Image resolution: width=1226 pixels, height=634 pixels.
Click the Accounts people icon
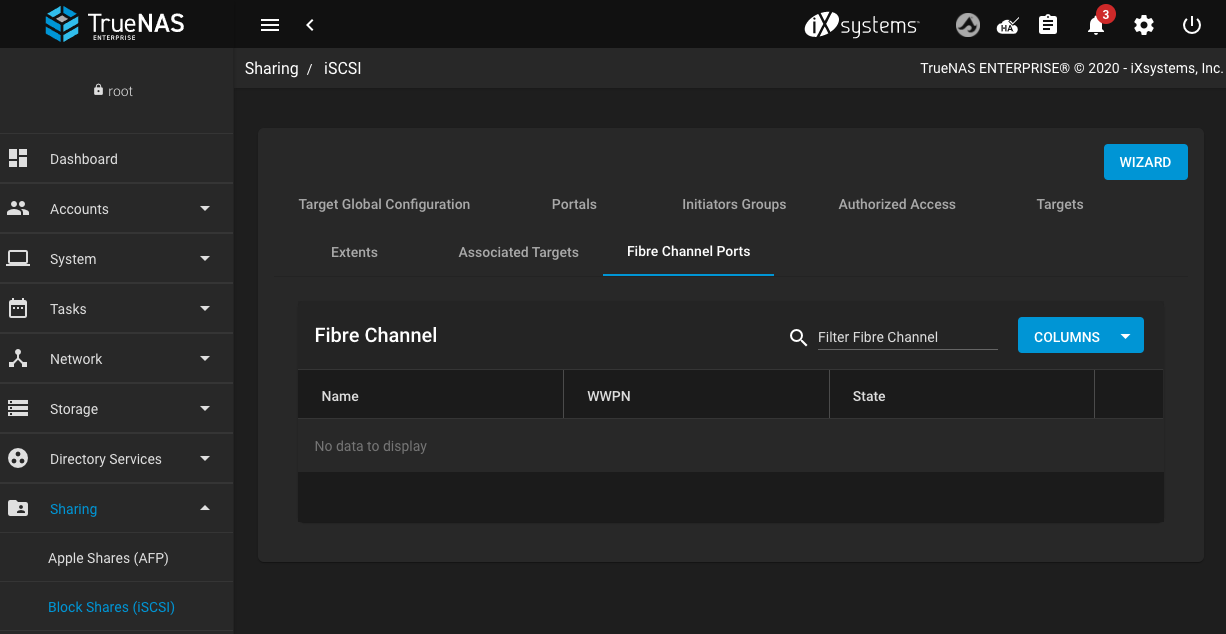tap(18, 208)
